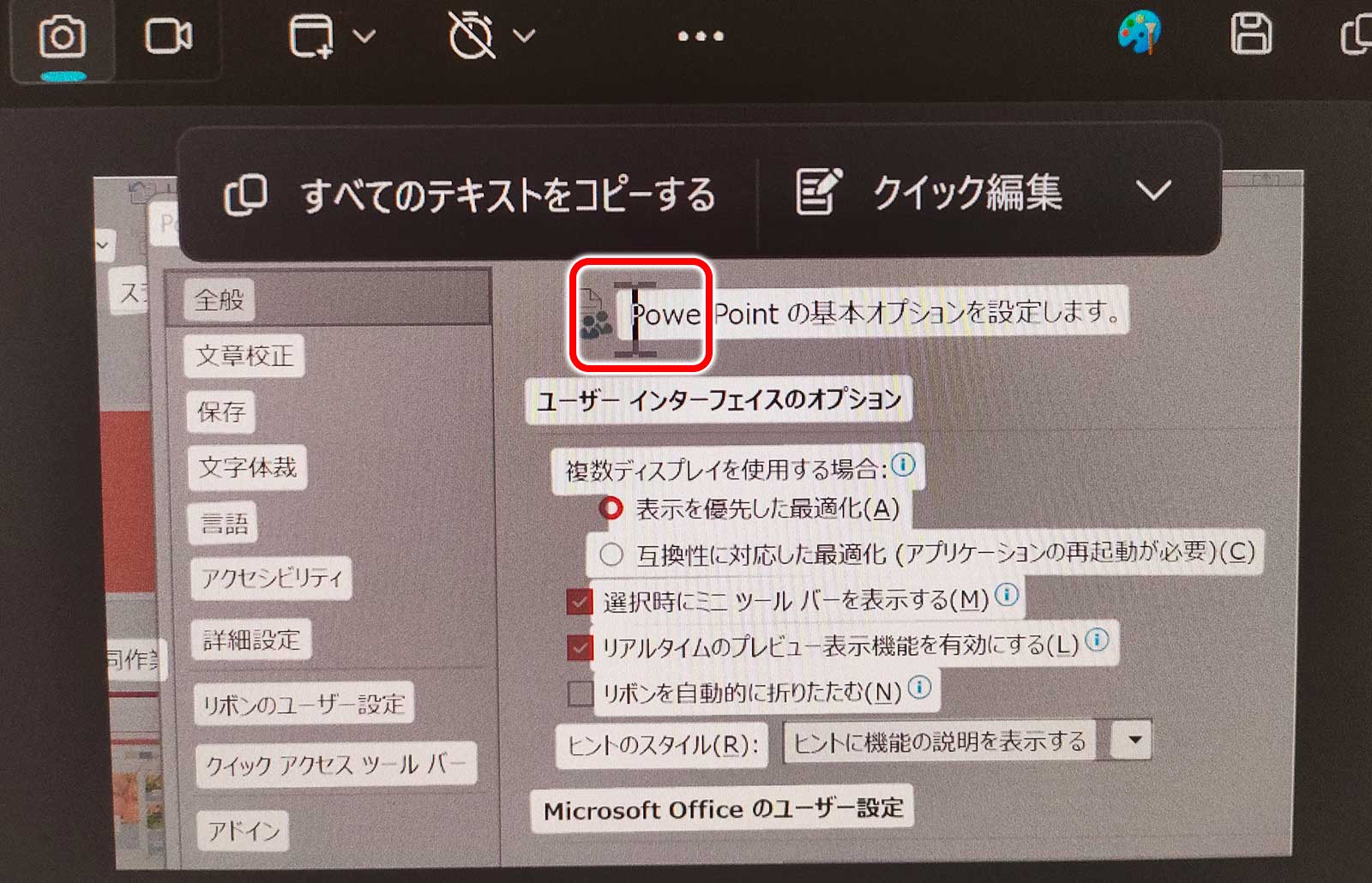The height and width of the screenshot is (883, 1372).
Task: Click the クイック編集 button
Action: pyautogui.click(x=930, y=191)
